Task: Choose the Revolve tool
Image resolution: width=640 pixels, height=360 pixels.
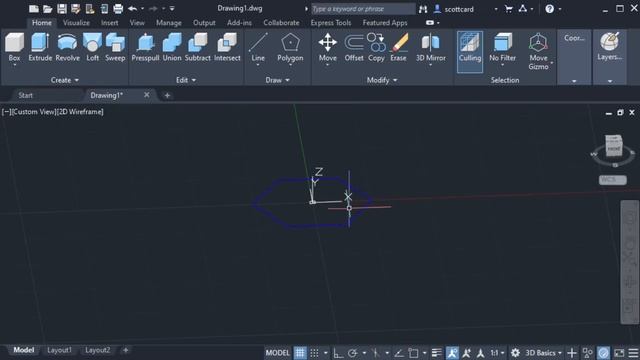Action: click(x=67, y=48)
